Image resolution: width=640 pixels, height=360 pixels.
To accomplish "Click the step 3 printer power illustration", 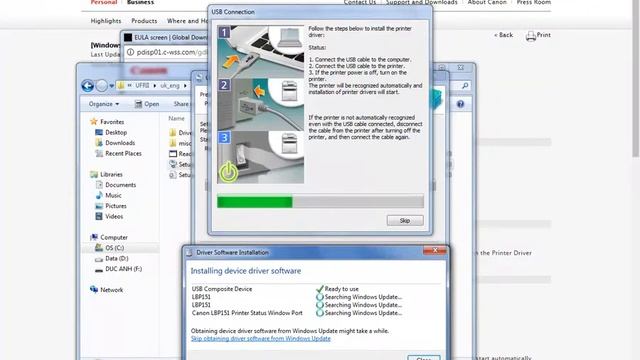I will click(260, 157).
